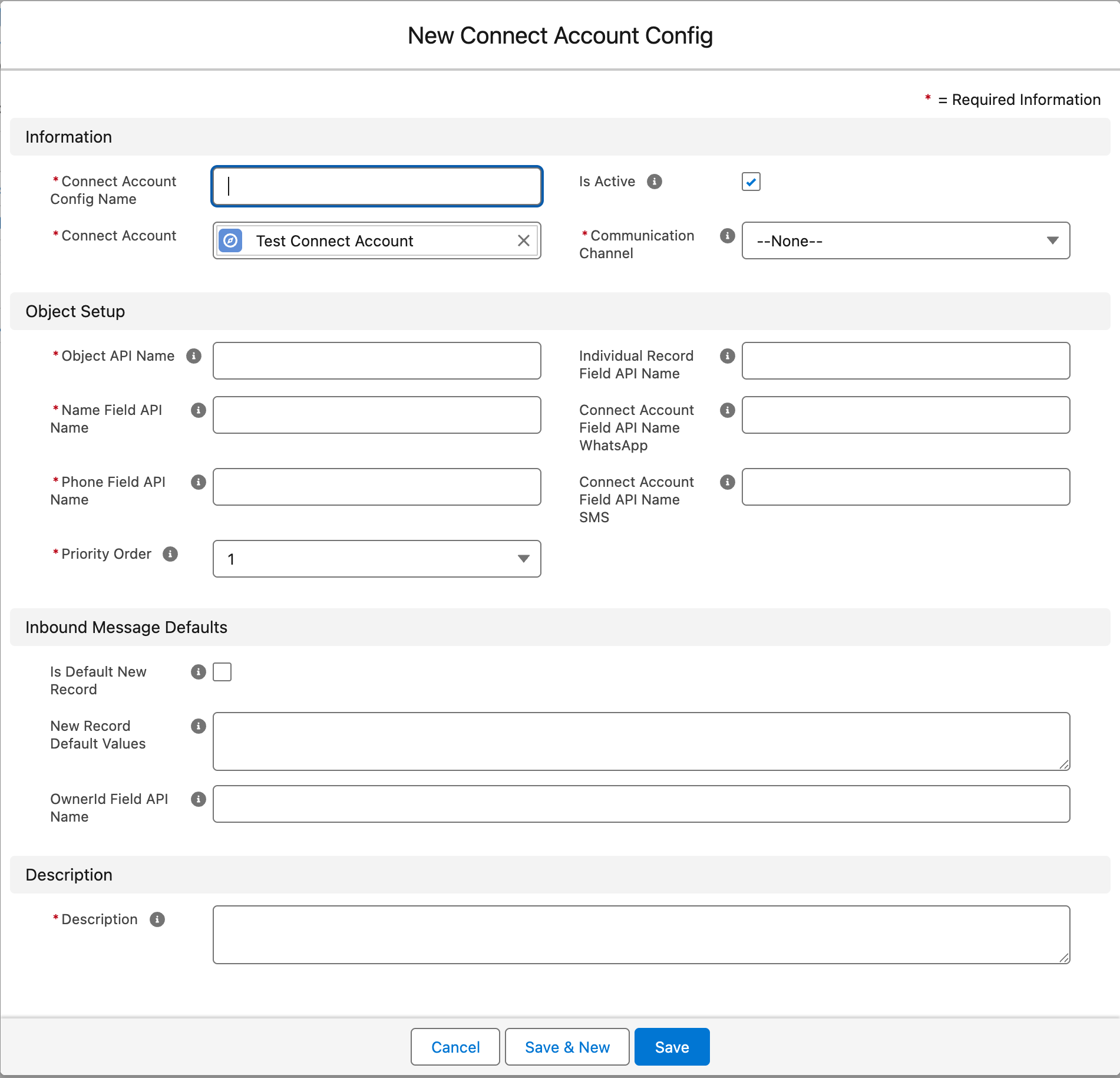Show help for Individual Record Field API Name
The image size is (1120, 1078).
coord(728,356)
